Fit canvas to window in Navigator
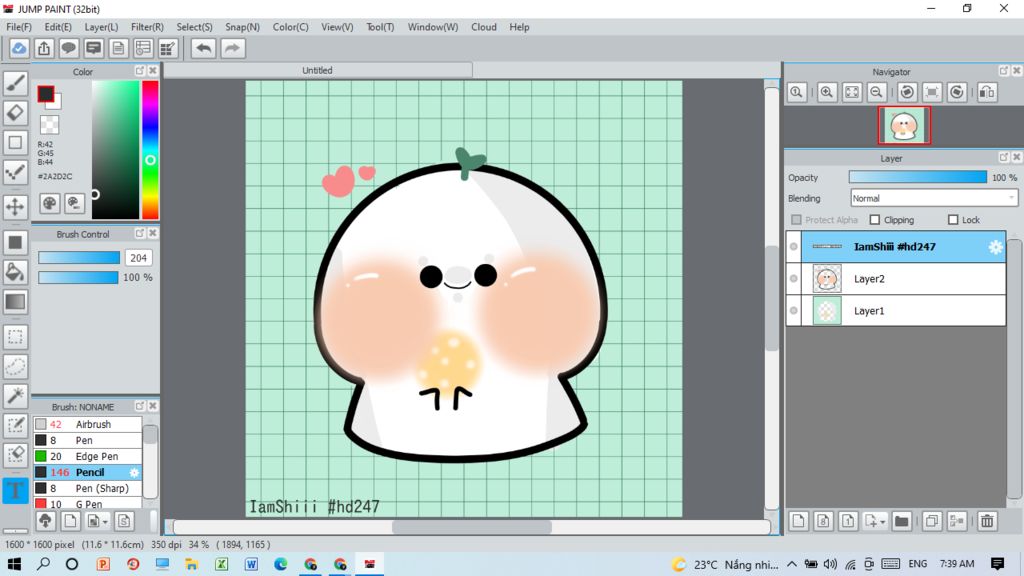The image size is (1024, 576). click(x=852, y=92)
